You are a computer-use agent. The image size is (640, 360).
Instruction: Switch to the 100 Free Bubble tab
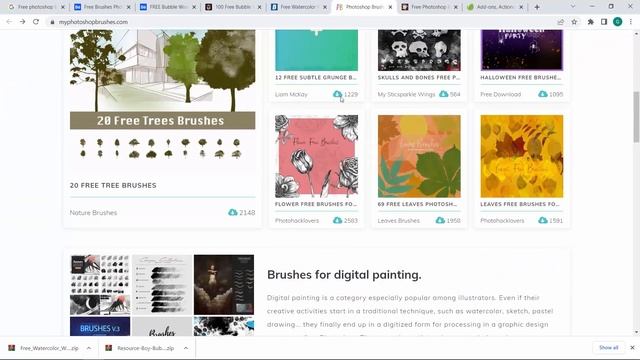click(x=233, y=7)
